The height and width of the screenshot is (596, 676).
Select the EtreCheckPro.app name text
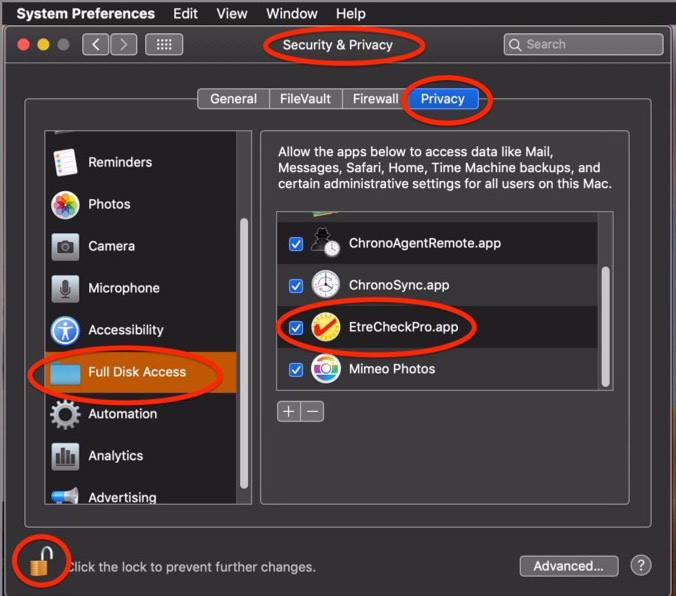(x=404, y=327)
